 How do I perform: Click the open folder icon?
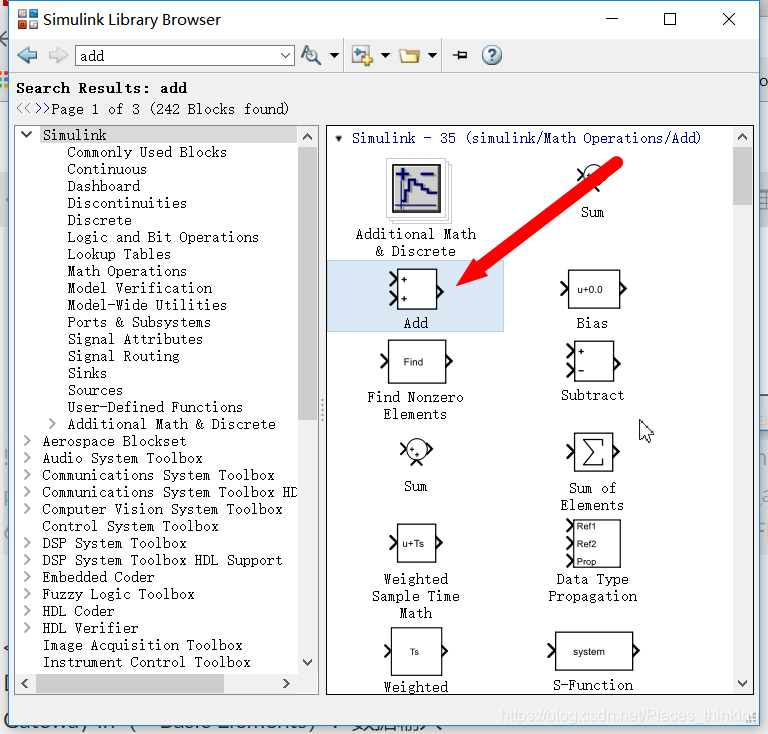409,56
